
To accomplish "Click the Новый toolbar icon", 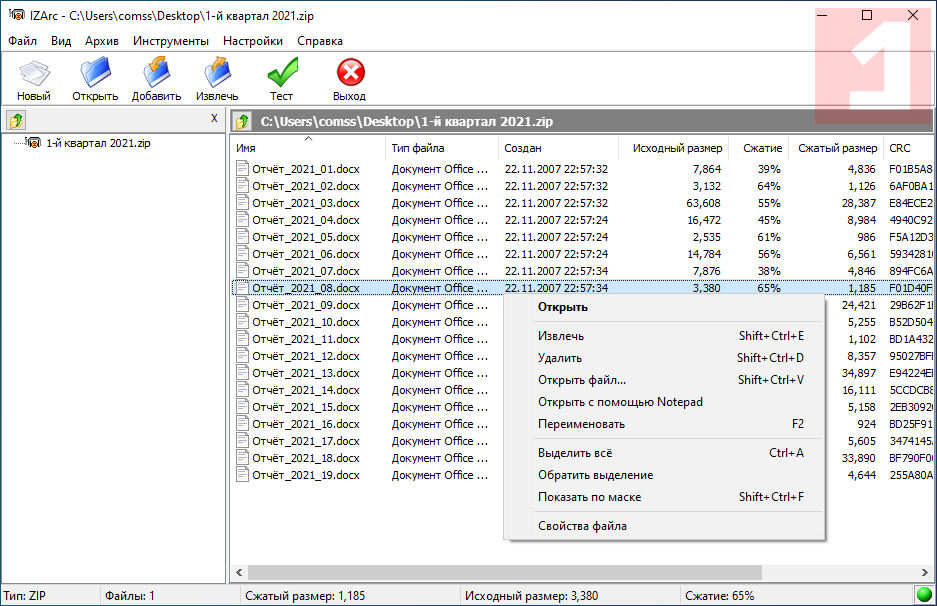I will (x=34, y=73).
